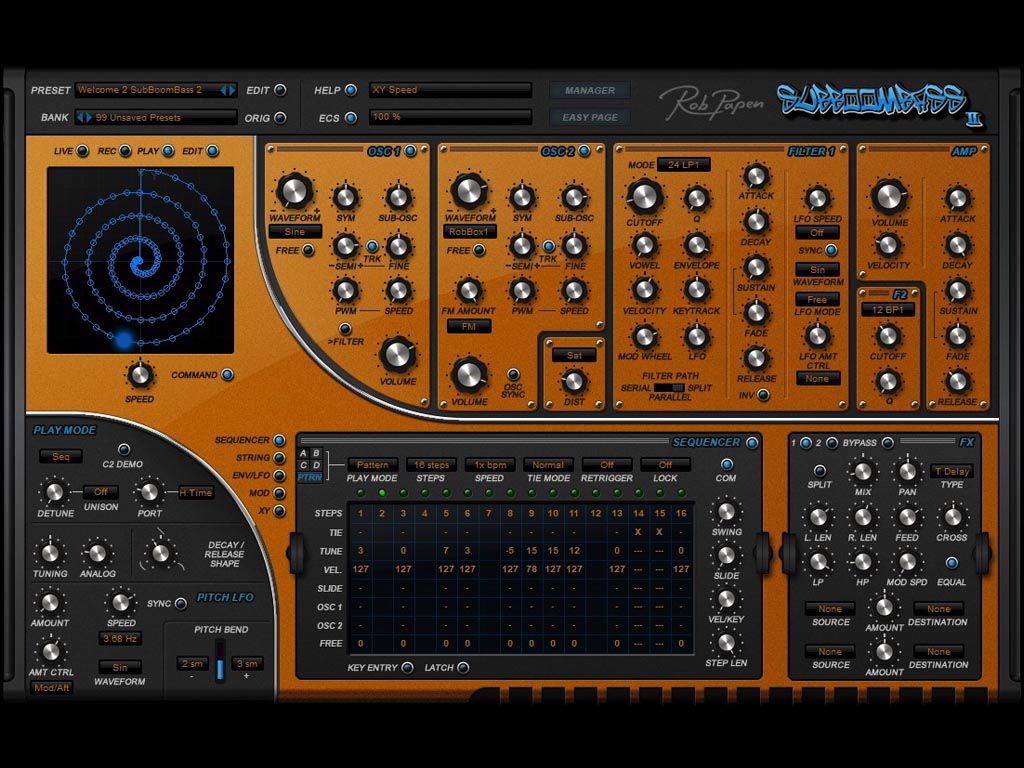The image size is (1024, 768).
Task: Click the blue dot in the XY pad
Action: click(123, 340)
